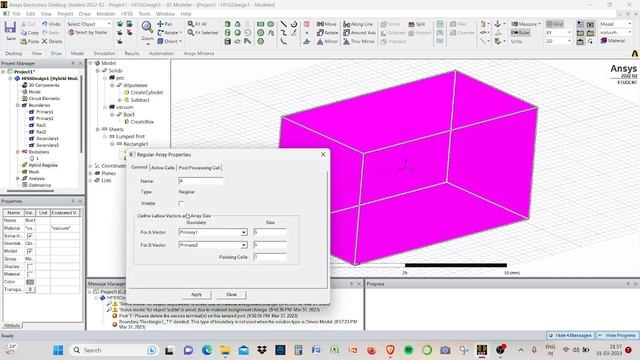Image resolution: width=640 pixels, height=360 pixels.
Task: Toggle Visible checkbox in array dialog
Action: [x=181, y=203]
